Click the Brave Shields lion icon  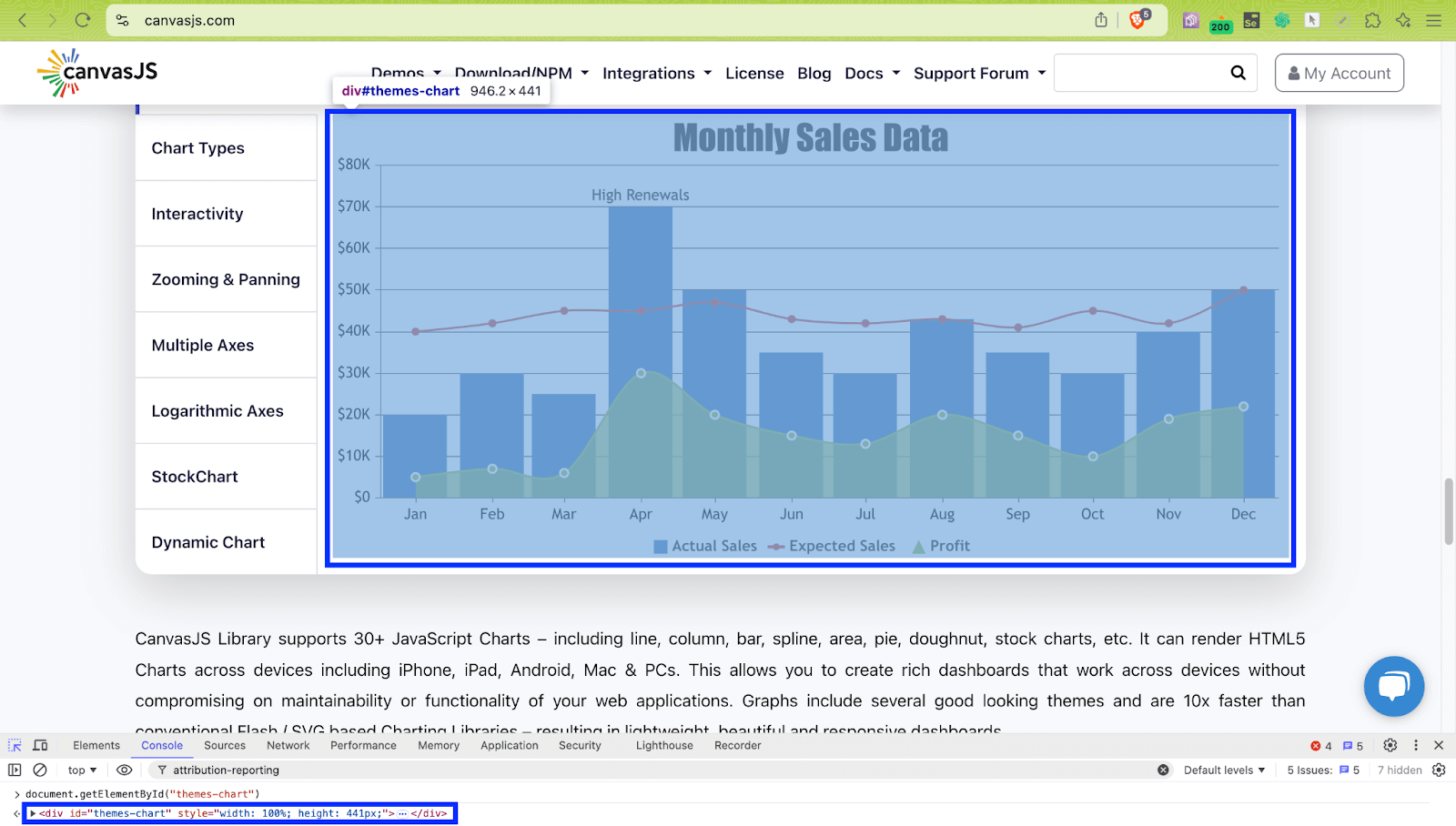(x=1137, y=20)
